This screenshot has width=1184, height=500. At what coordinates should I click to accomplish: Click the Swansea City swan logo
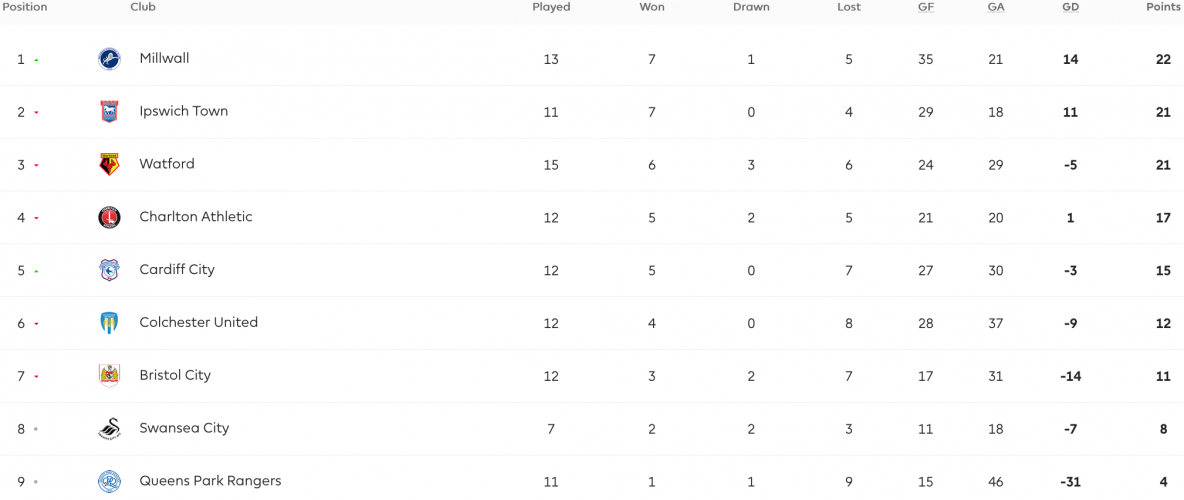coord(109,429)
